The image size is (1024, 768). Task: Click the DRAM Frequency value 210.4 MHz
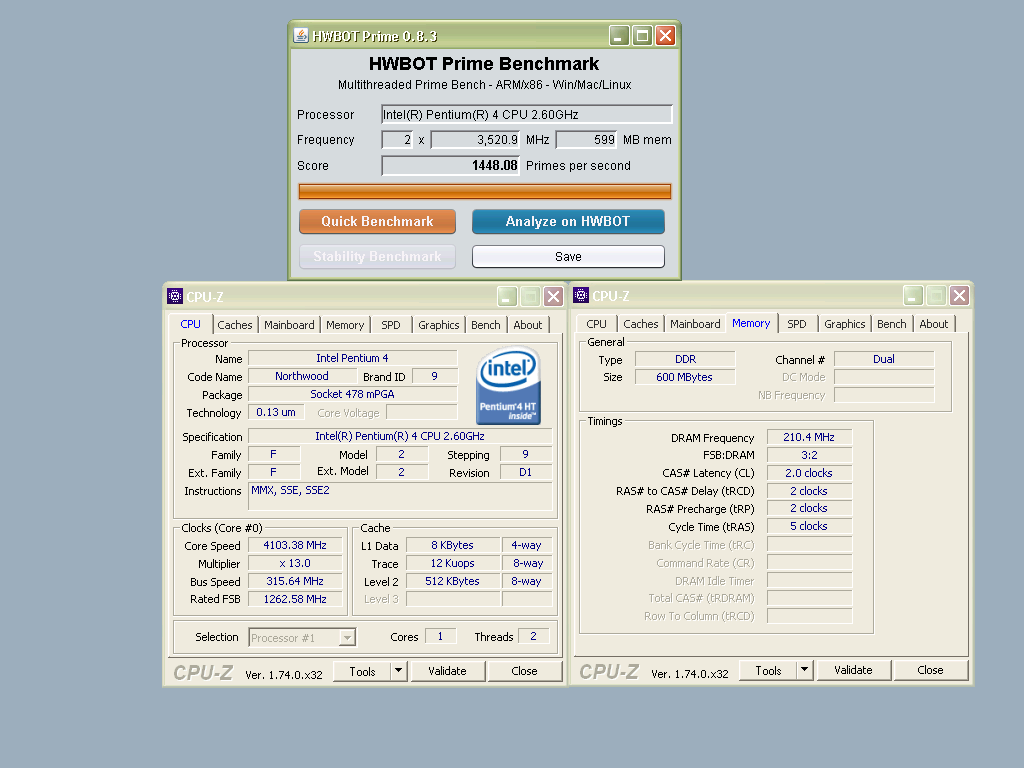[809, 438]
